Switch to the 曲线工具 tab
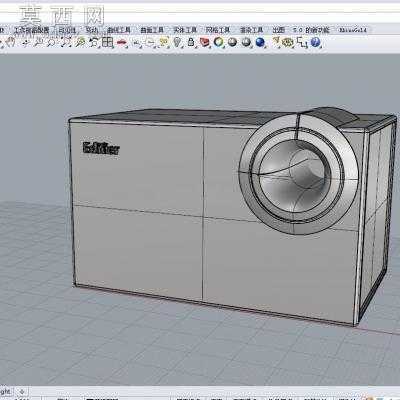The image size is (400, 400). coord(119,30)
